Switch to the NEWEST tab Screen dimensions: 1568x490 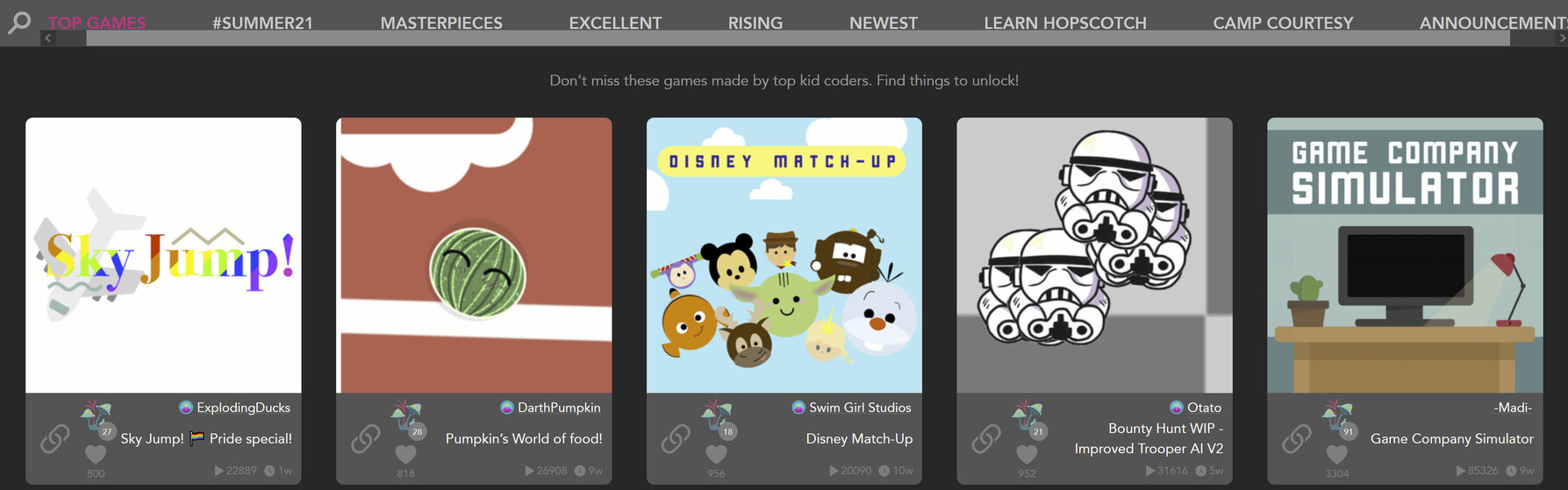point(884,23)
